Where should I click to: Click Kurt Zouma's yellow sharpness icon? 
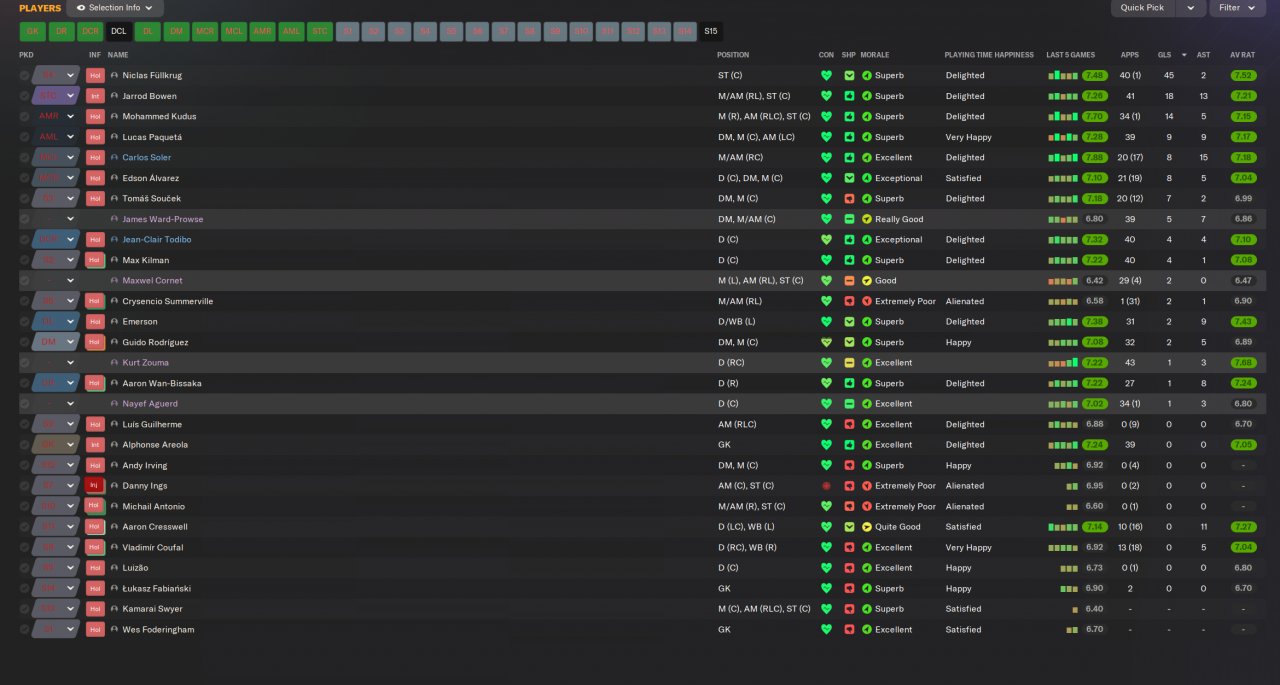pos(849,363)
